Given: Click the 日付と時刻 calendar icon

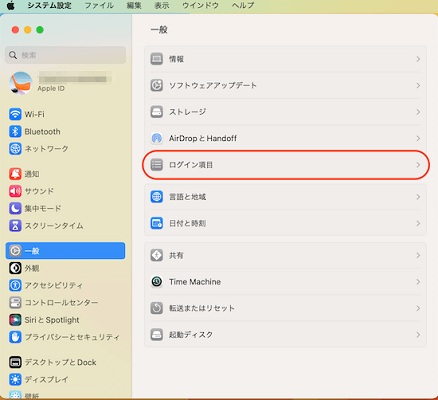Looking at the screenshot, I should point(157,223).
